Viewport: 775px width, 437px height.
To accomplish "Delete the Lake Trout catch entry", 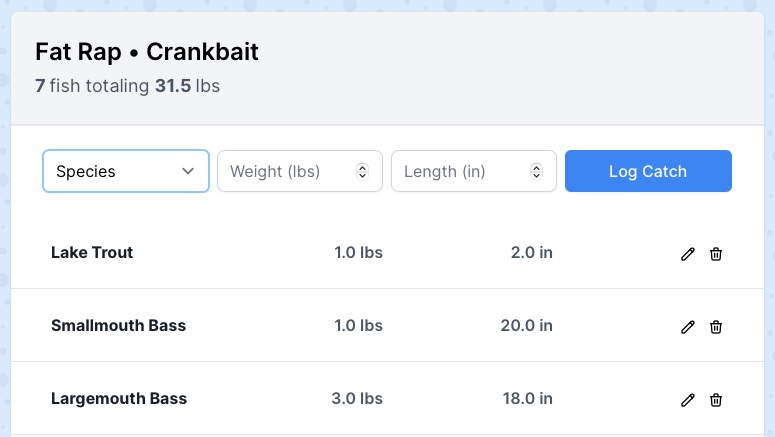I will point(716,254).
